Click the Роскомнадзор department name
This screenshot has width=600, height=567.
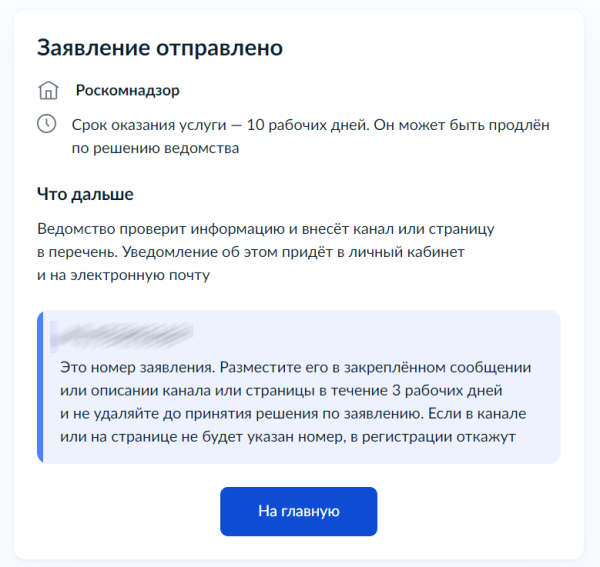coord(127,90)
